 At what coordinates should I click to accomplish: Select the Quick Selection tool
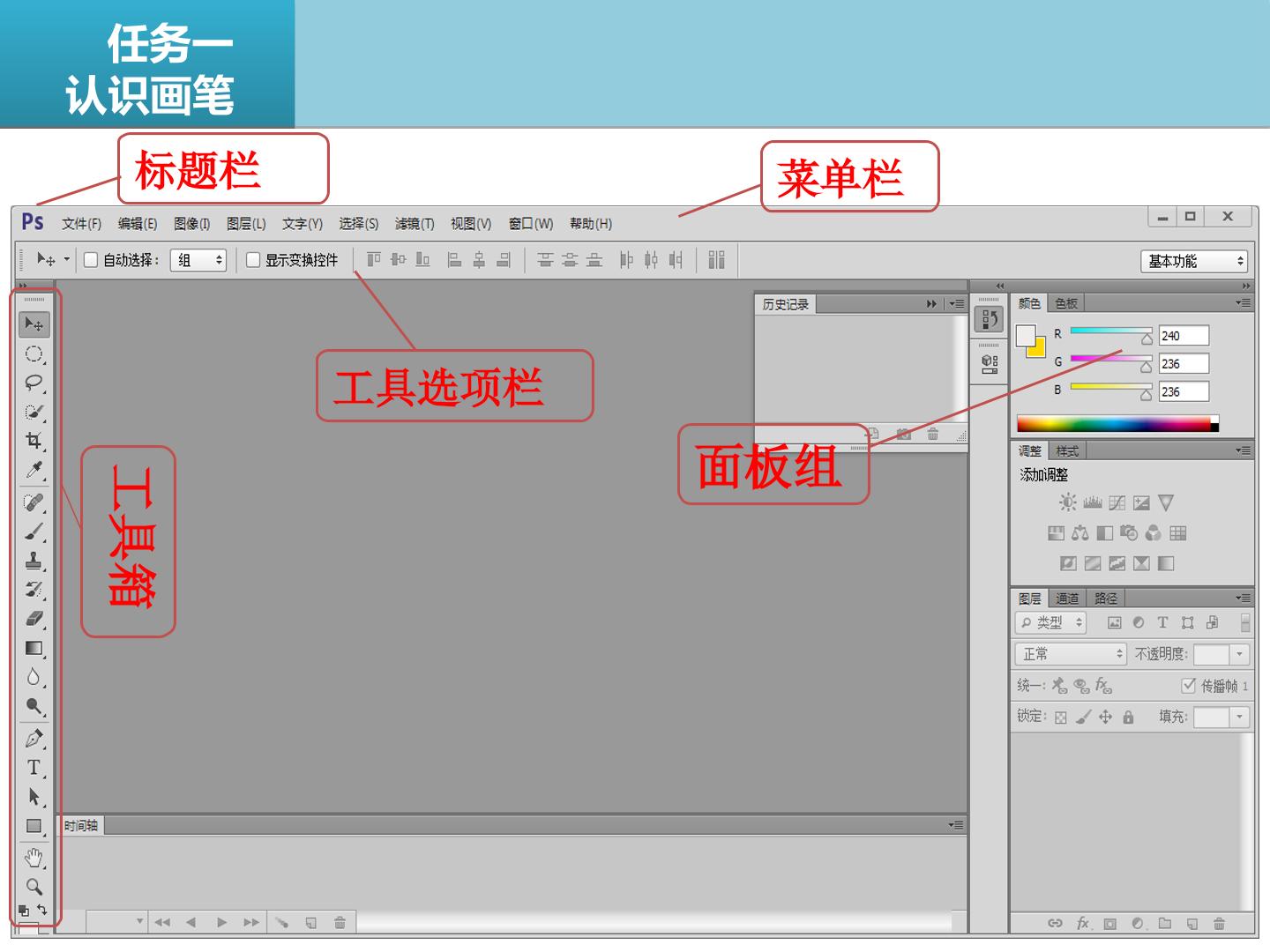34,413
